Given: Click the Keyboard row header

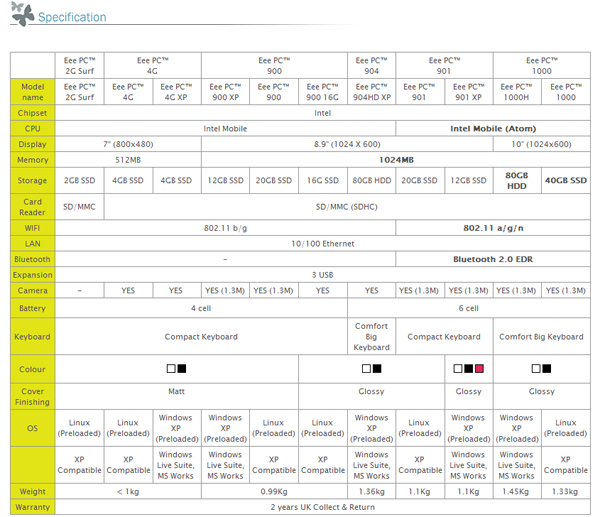Looking at the screenshot, I should 33,337.
